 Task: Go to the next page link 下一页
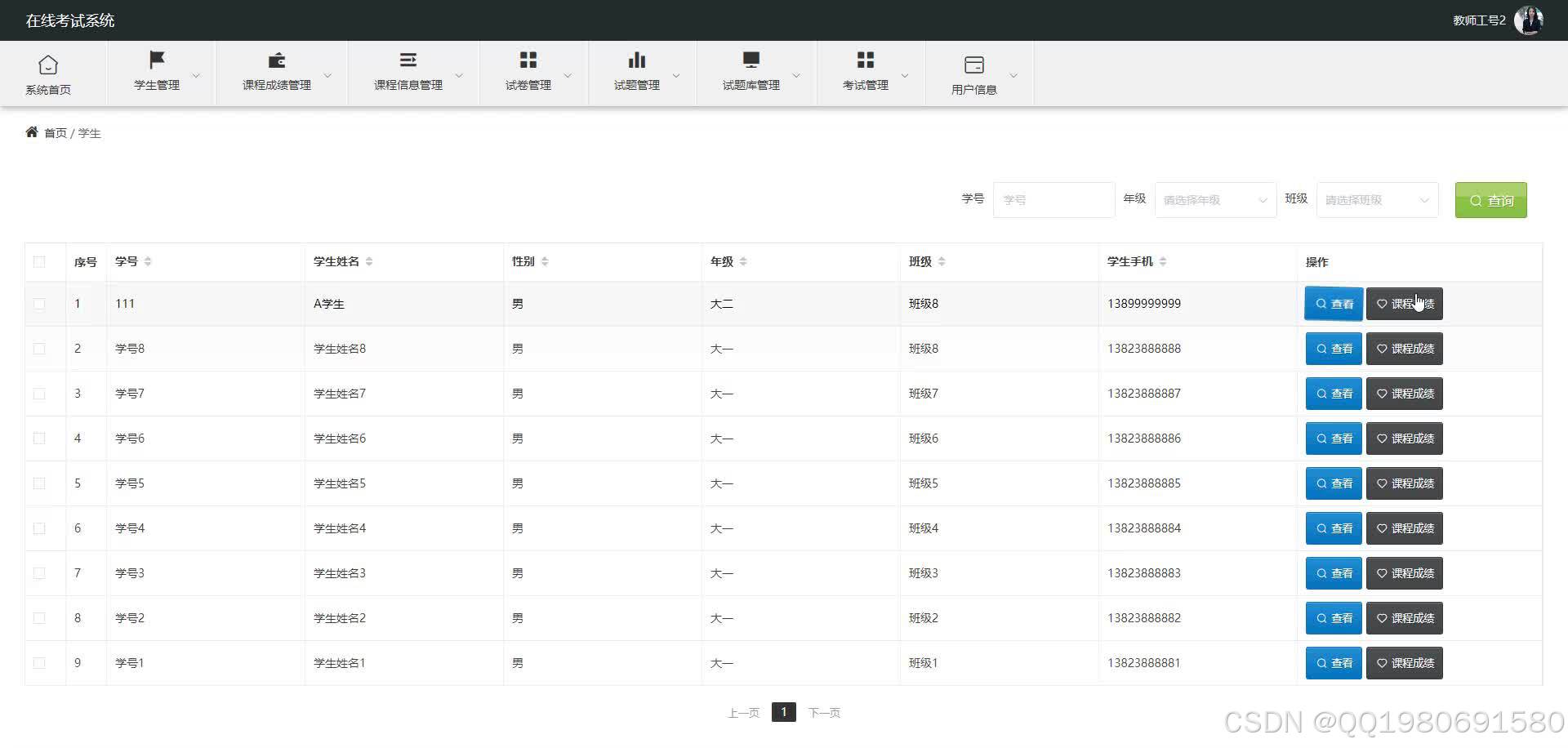(824, 713)
